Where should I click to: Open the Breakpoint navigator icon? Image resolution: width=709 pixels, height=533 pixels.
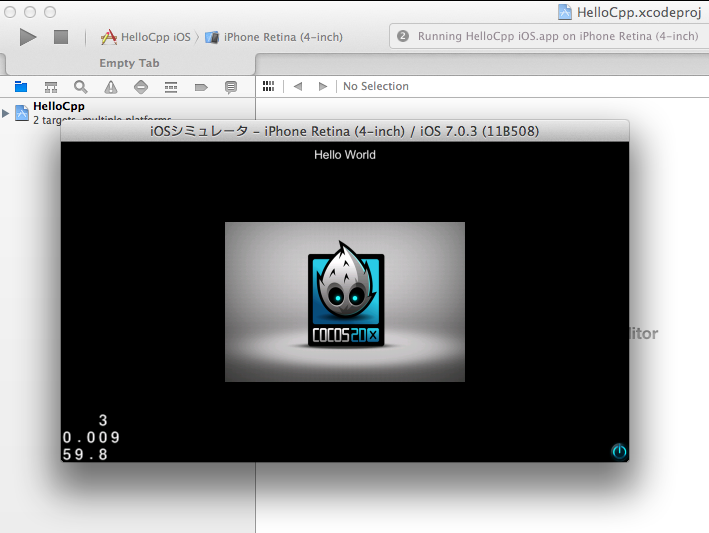tap(201, 87)
